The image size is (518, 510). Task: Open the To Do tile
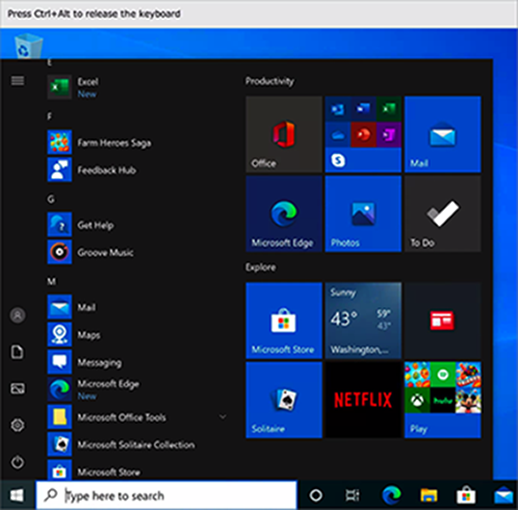[x=443, y=214]
